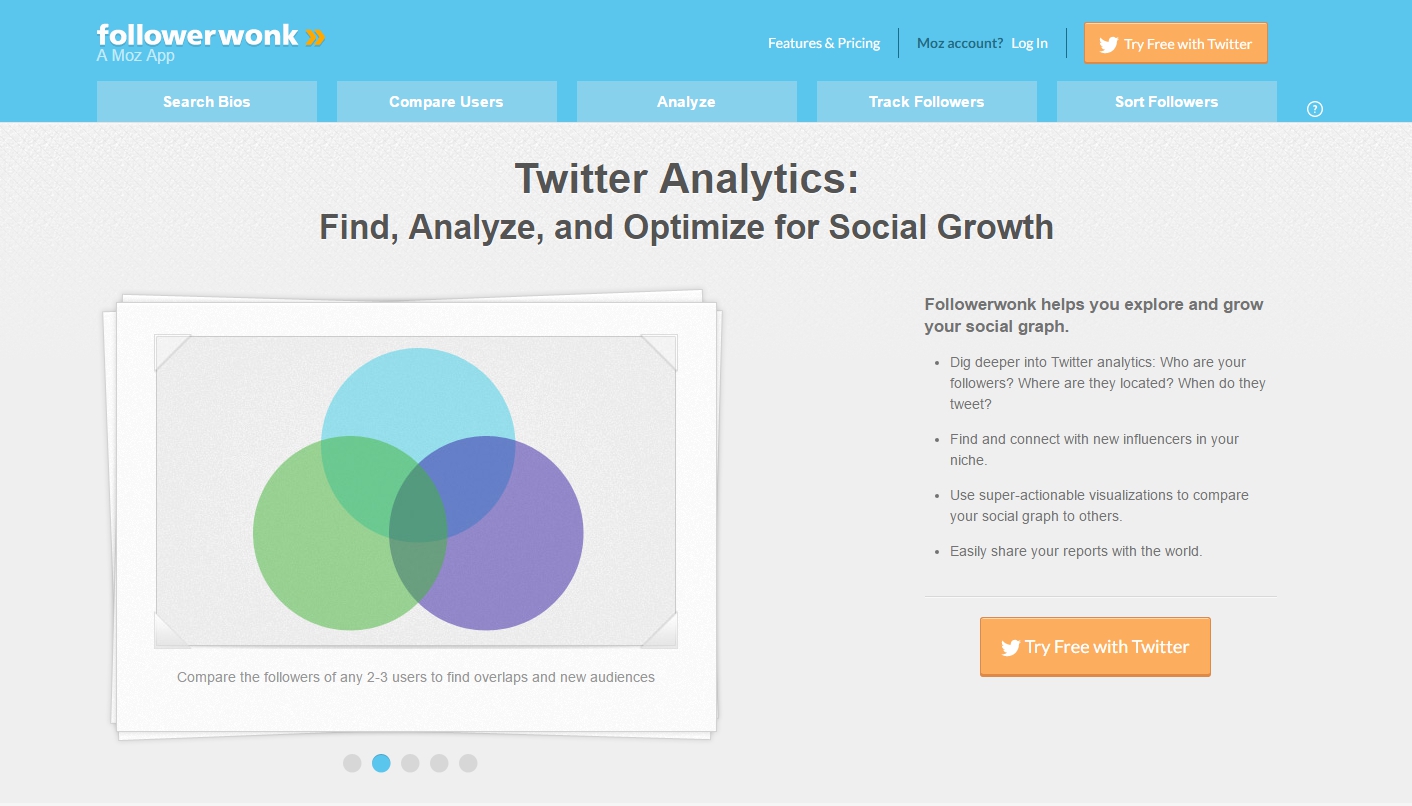Open the Track Followers tab

click(x=927, y=102)
